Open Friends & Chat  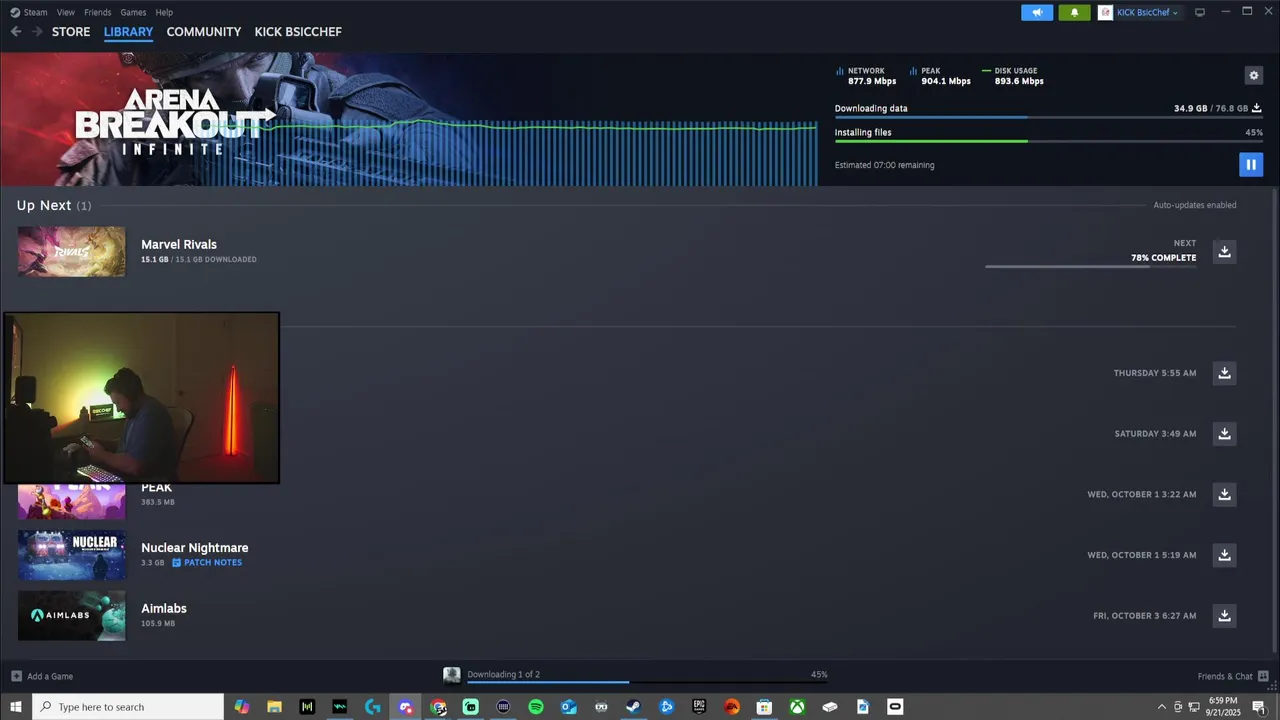pyautogui.click(x=1233, y=676)
